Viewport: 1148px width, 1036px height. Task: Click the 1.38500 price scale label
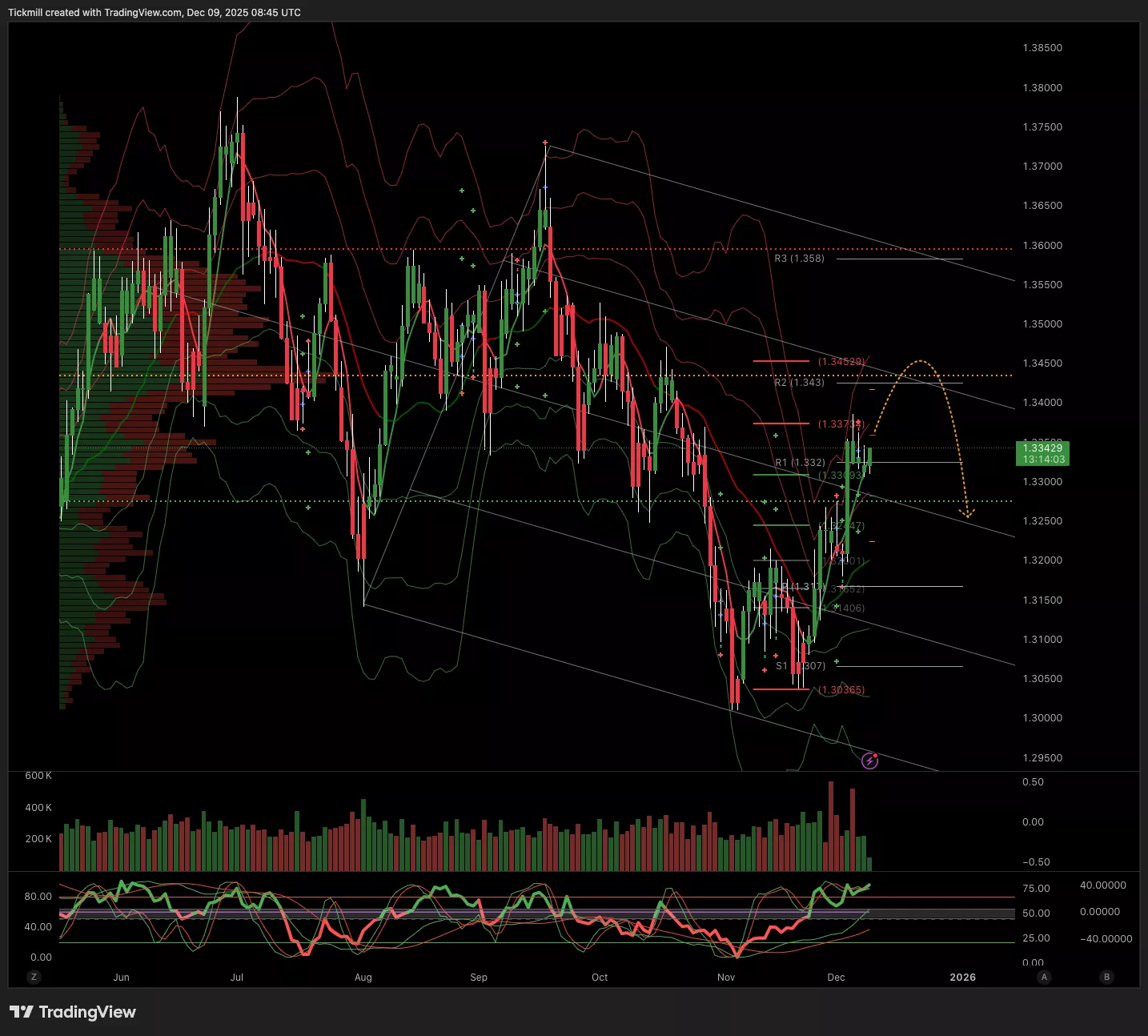(1042, 48)
